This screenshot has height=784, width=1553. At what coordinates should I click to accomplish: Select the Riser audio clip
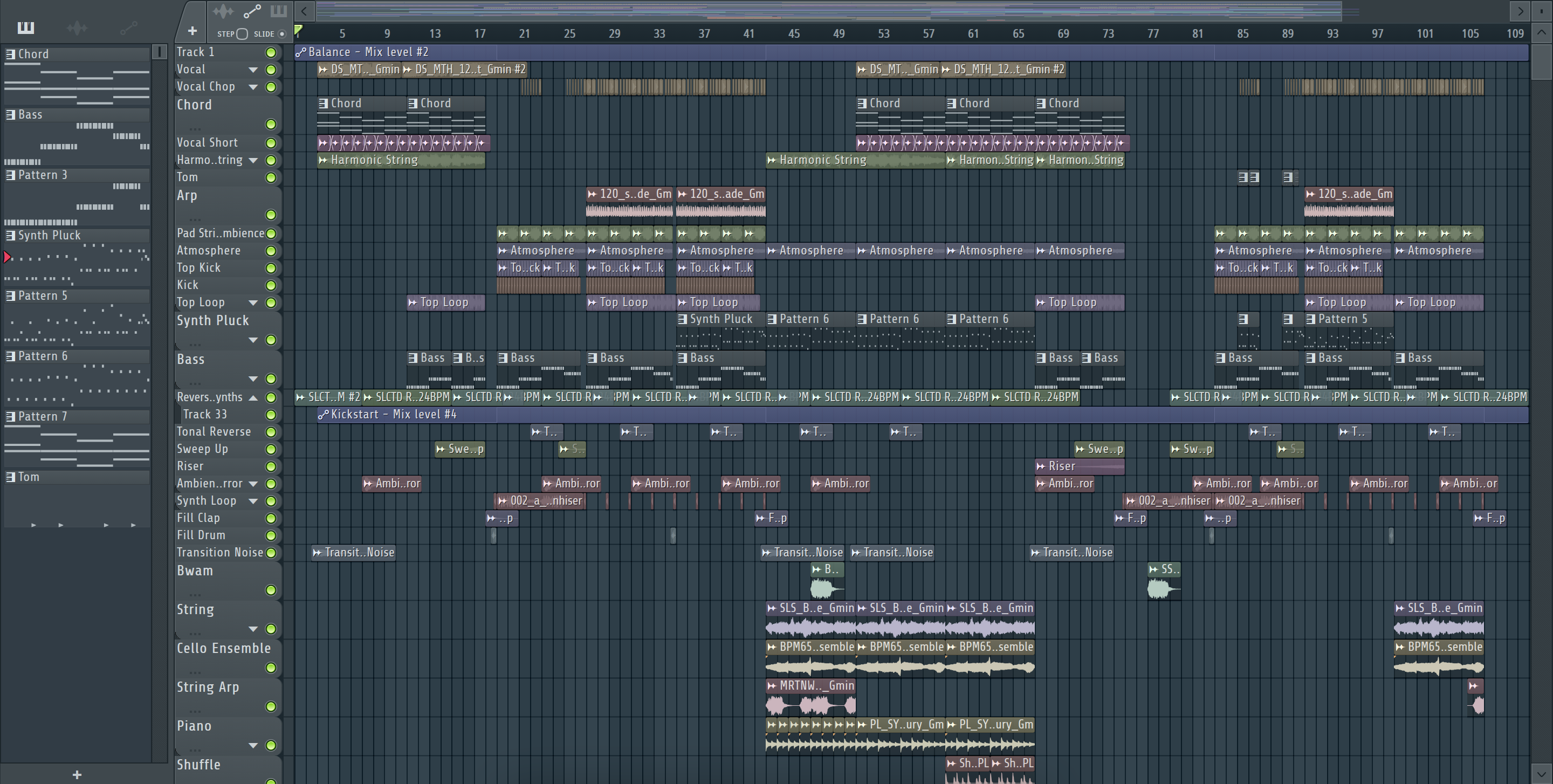[x=1079, y=466]
